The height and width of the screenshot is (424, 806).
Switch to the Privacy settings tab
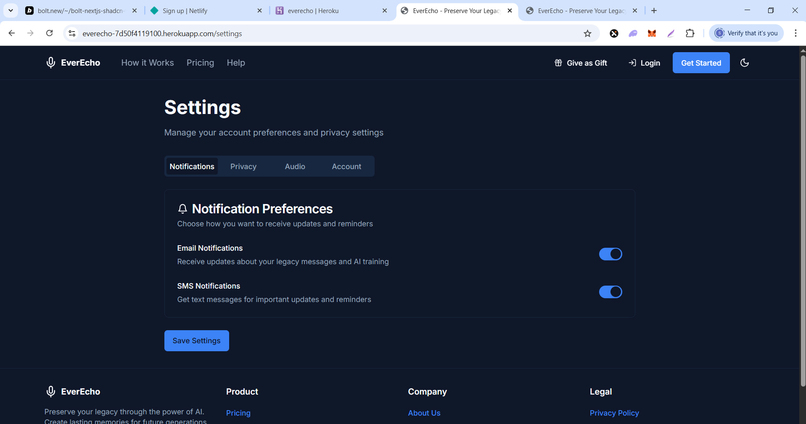[x=243, y=167]
